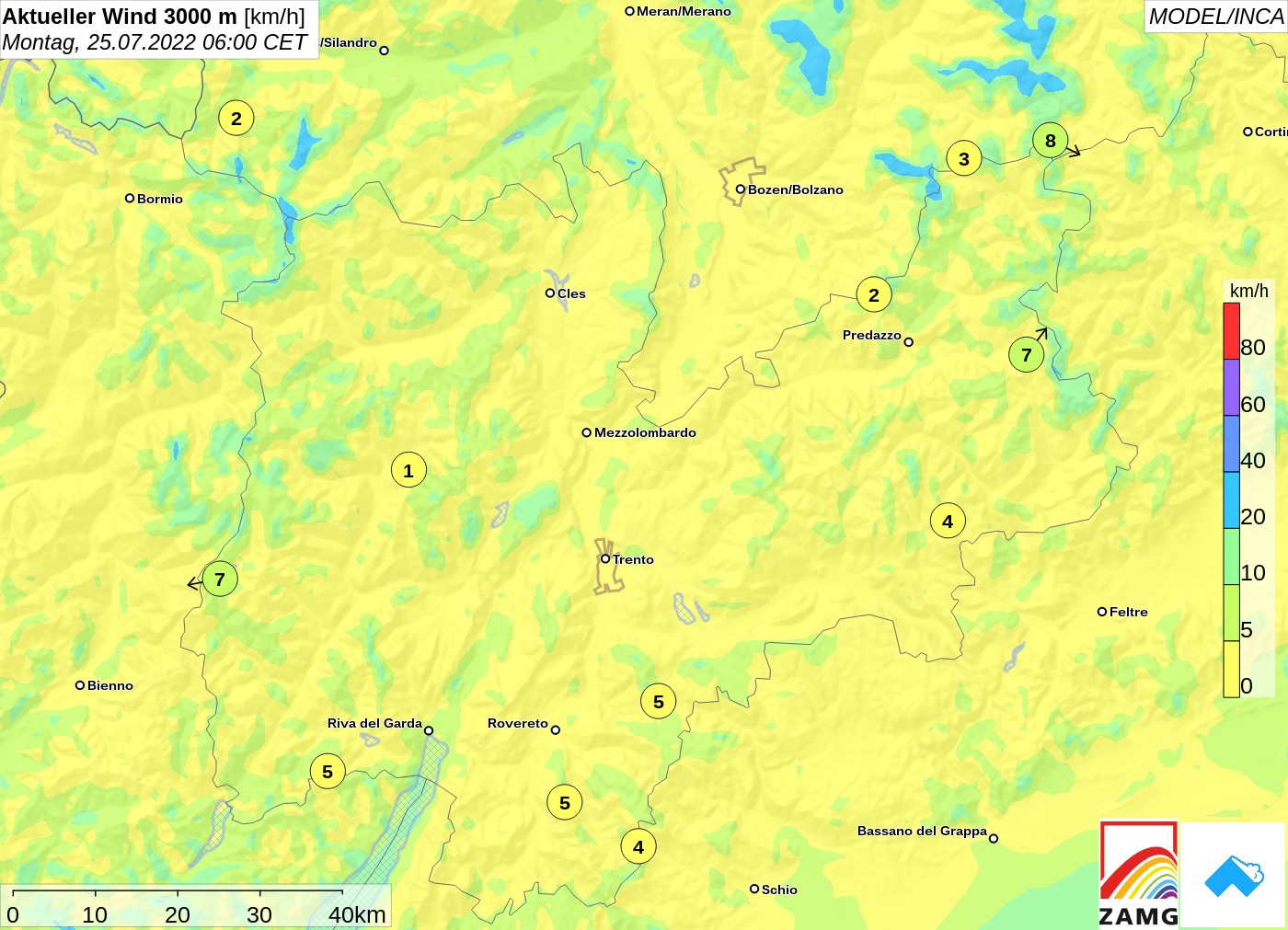Image resolution: width=1288 pixels, height=930 pixels.
Task: Click the yellow 0 km/h legend color
Action: coord(1231,669)
